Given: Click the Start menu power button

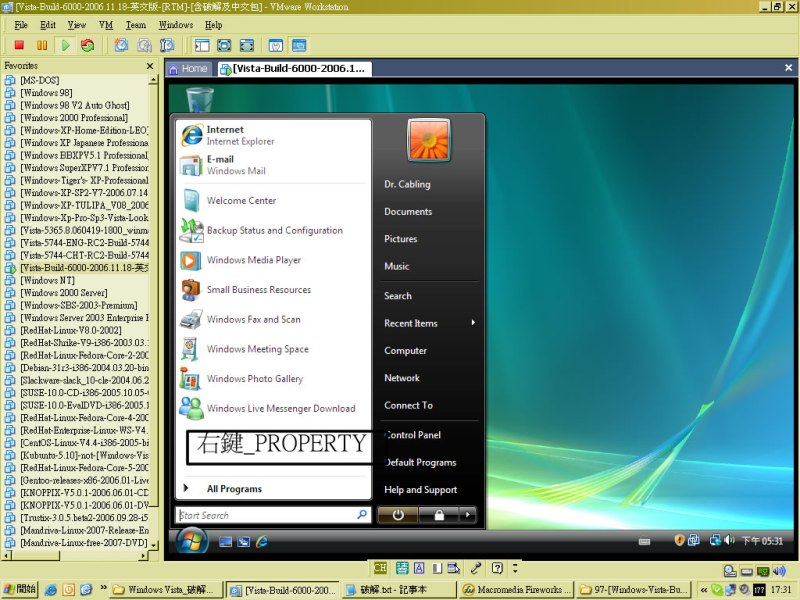Looking at the screenshot, I should point(398,515).
